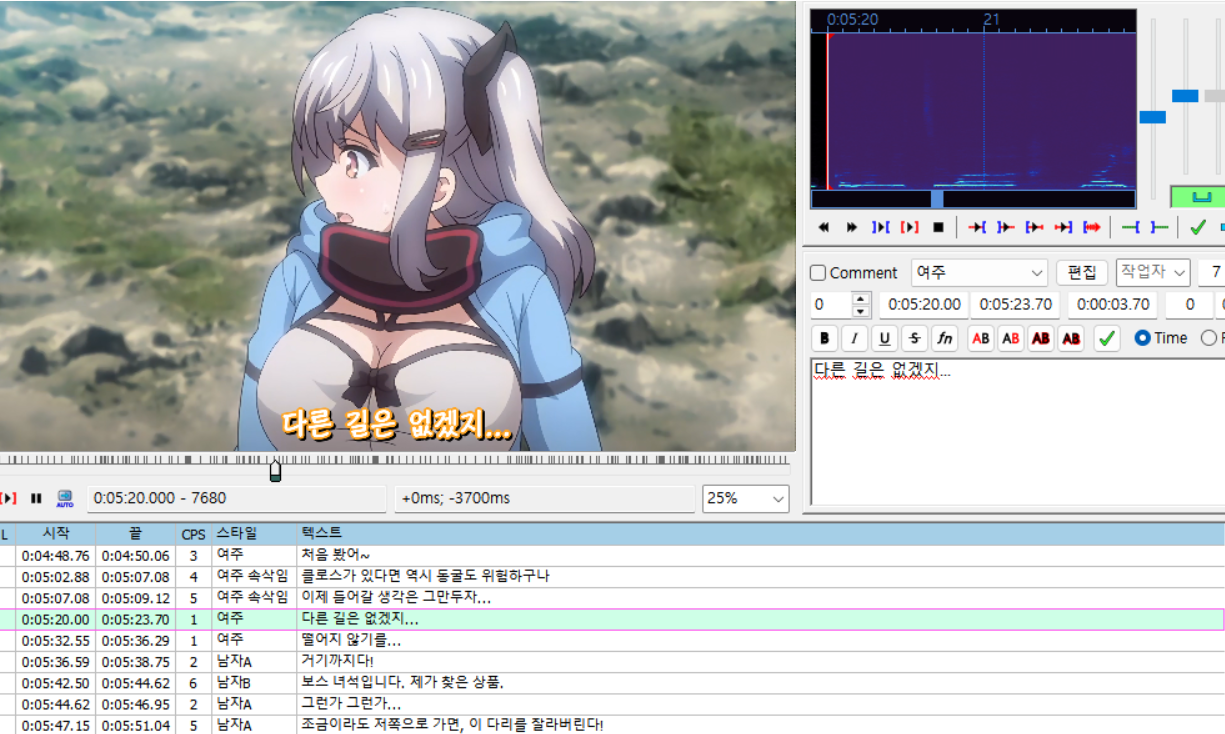Image resolution: width=1225 pixels, height=734 pixels.
Task: Toggle the green link button between the sliders
Action: [x=1198, y=196]
